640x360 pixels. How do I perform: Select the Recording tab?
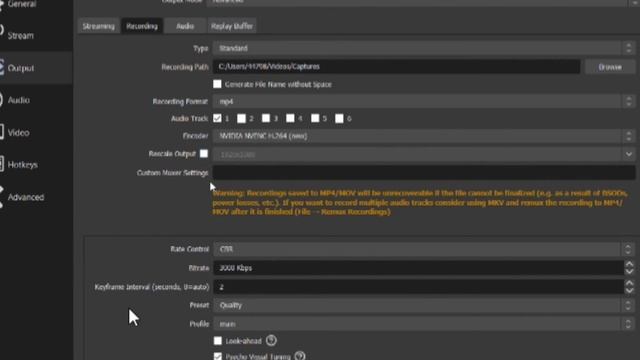coord(142,26)
